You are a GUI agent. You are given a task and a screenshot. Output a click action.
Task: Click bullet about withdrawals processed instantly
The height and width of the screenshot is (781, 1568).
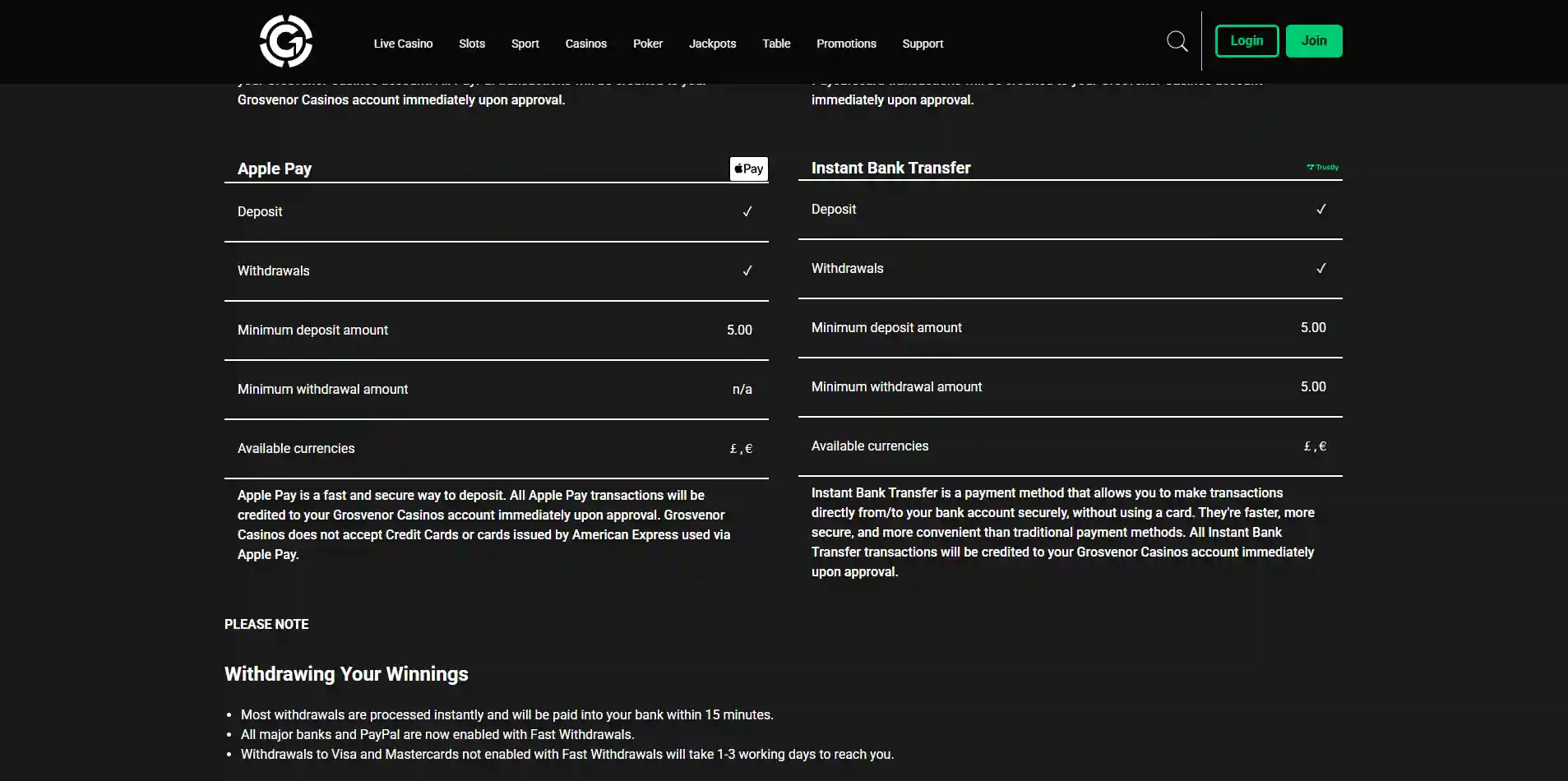point(506,714)
